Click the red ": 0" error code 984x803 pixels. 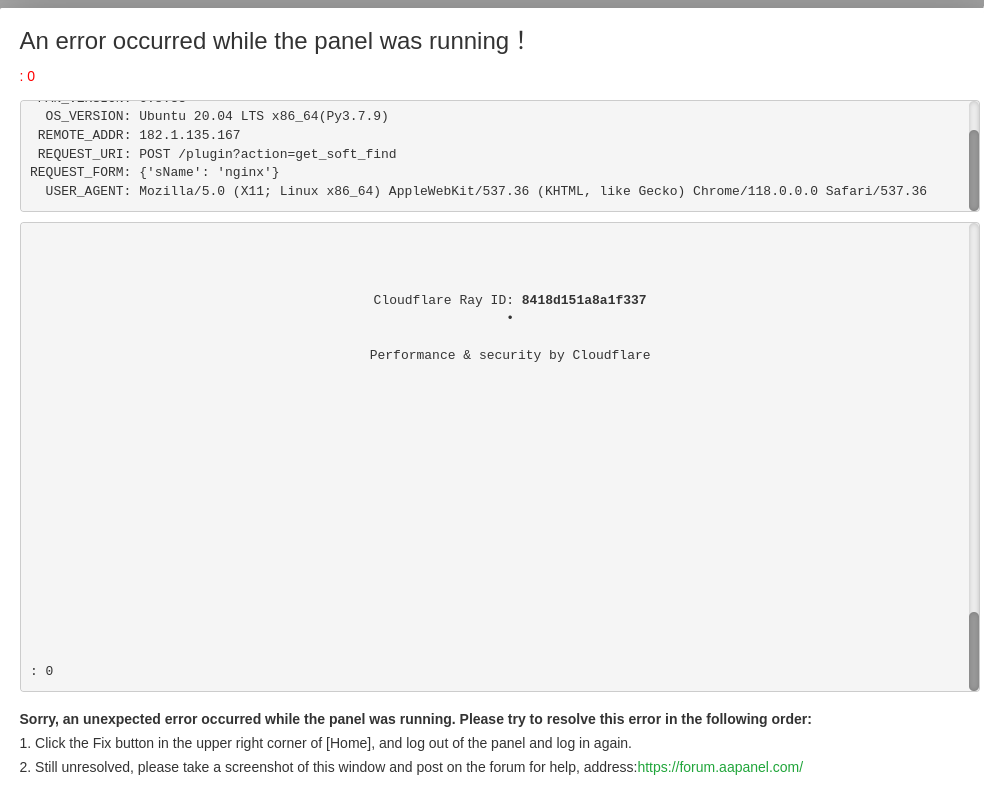click(27, 76)
